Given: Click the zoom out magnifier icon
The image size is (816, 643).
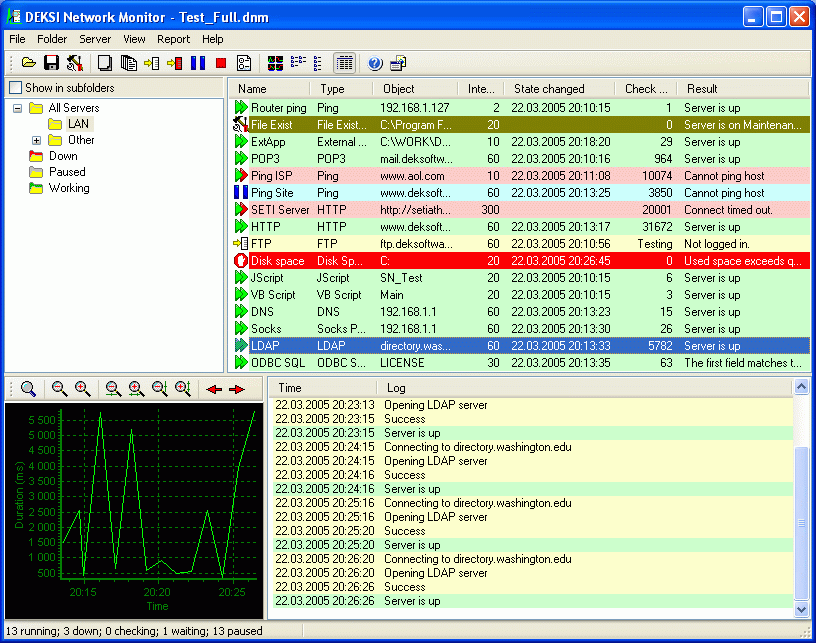Looking at the screenshot, I should point(59,389).
